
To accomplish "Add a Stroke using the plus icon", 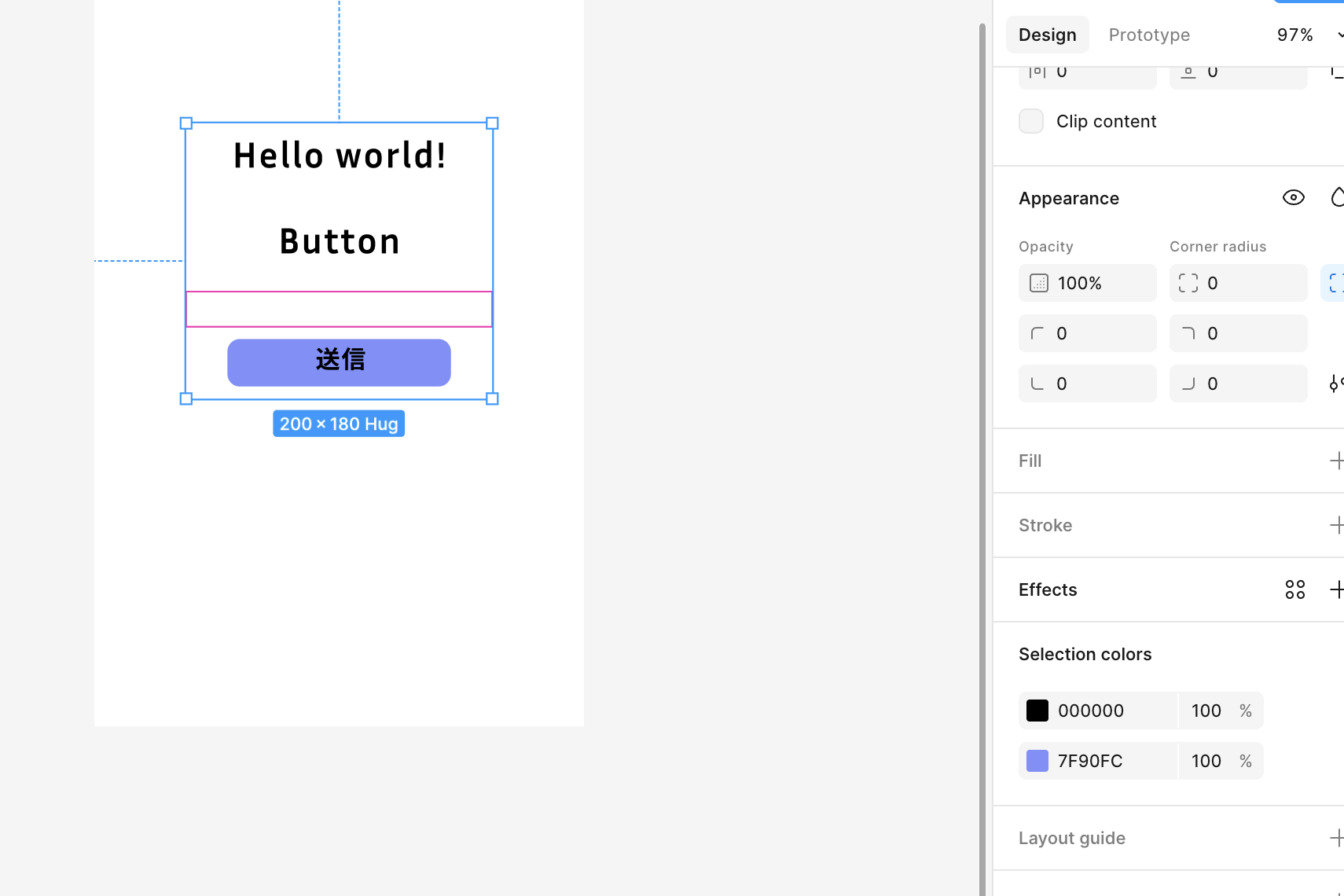I will pos(1335,525).
